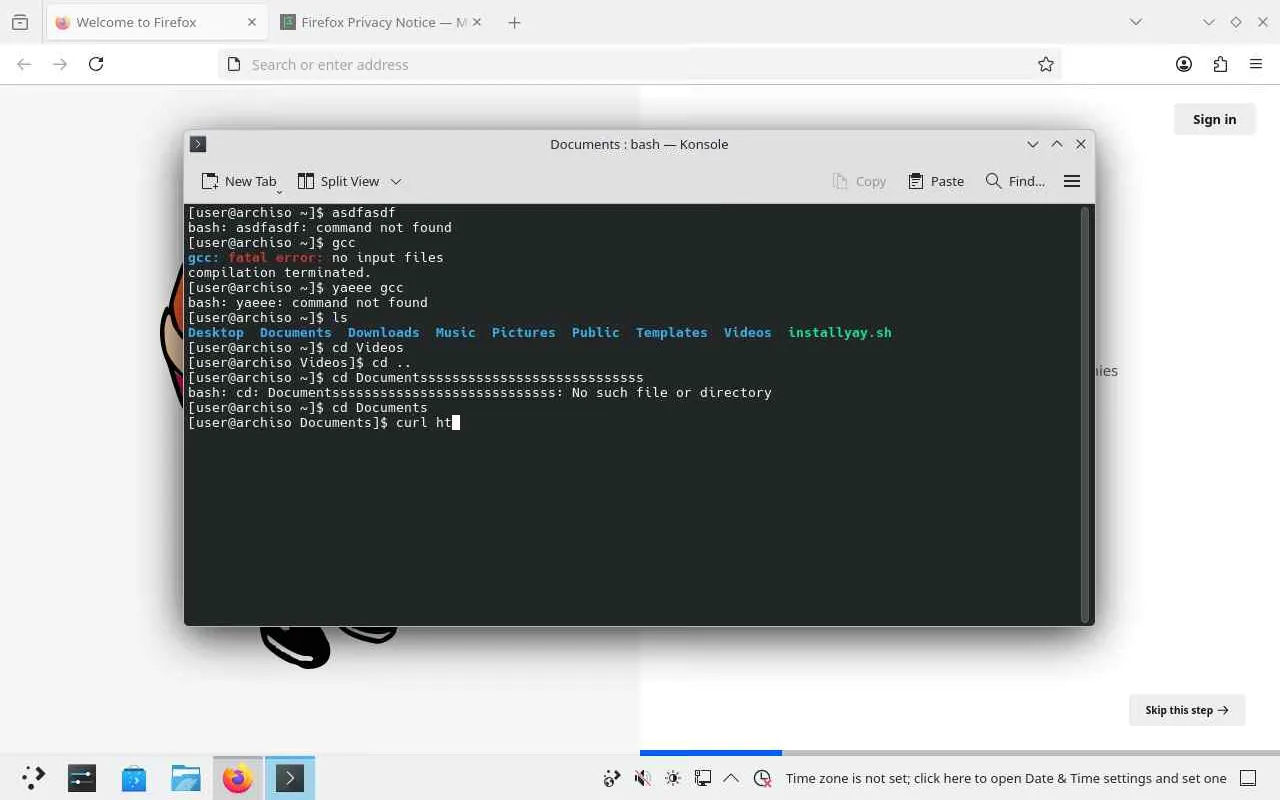Image resolution: width=1280 pixels, height=800 pixels.
Task: Click the 'Documents' directory in ls output
Action: [x=296, y=332]
